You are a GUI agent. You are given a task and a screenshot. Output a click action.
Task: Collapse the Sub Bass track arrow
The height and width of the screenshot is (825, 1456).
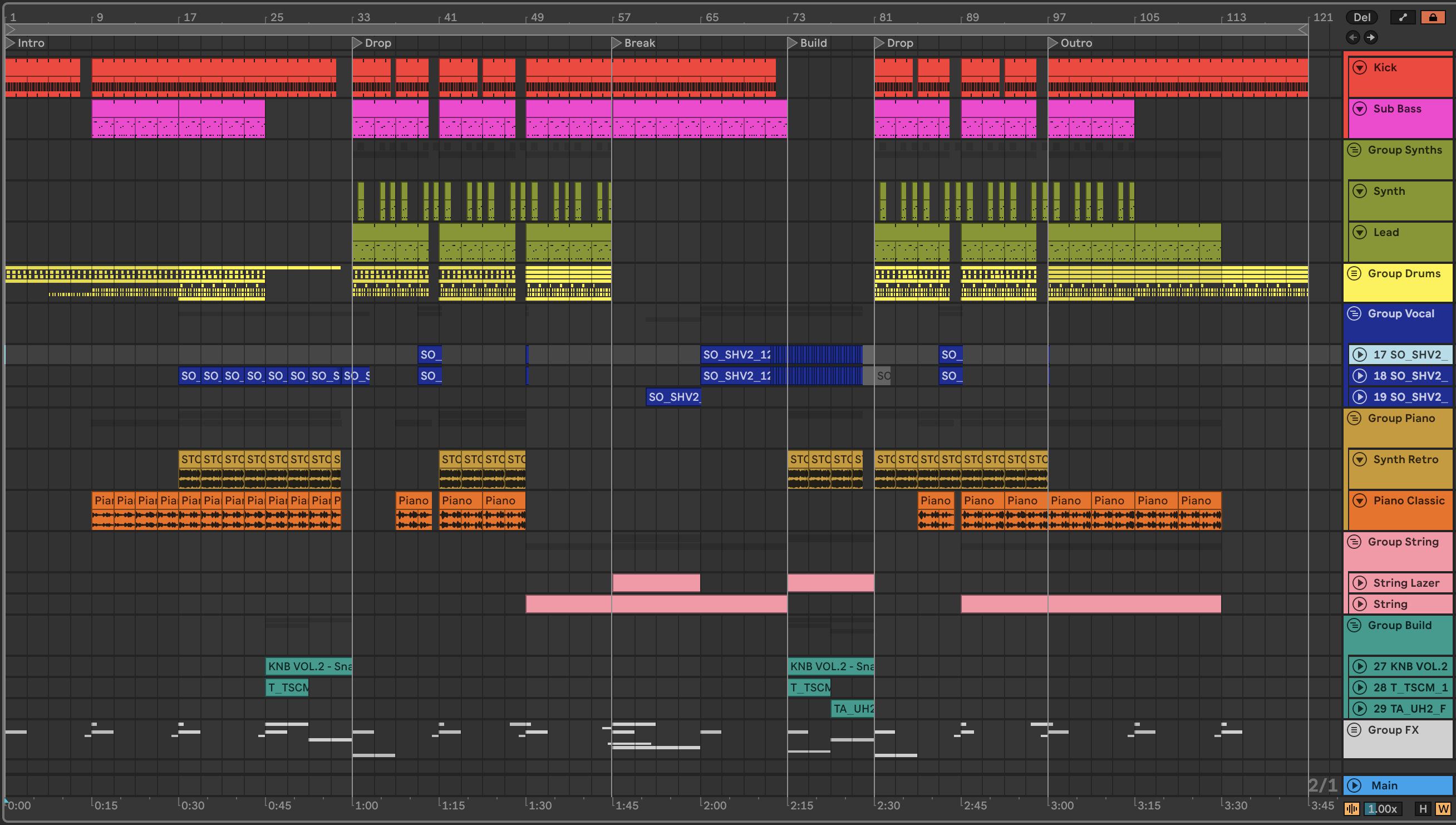click(x=1360, y=109)
